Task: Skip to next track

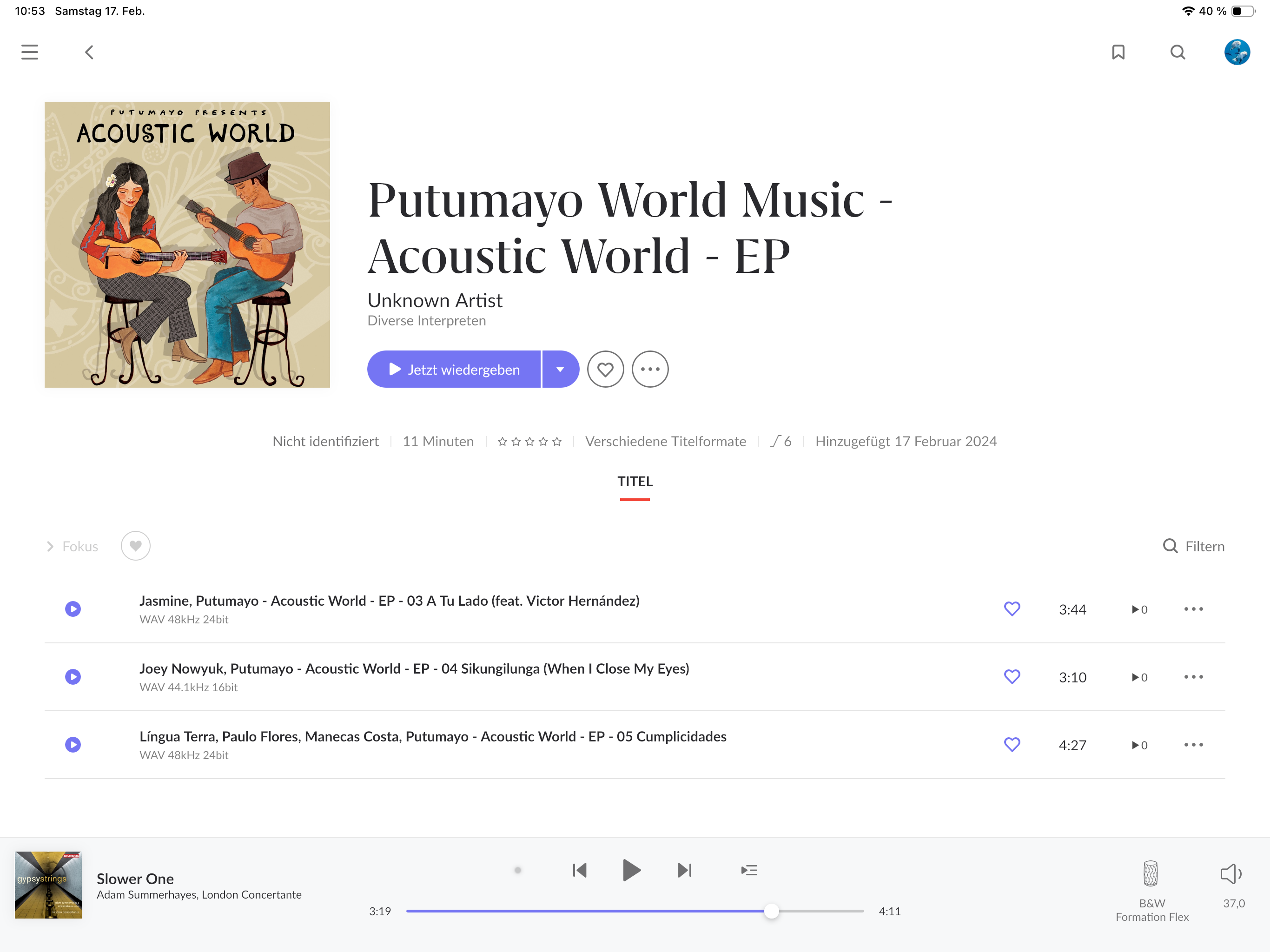Action: [684, 870]
